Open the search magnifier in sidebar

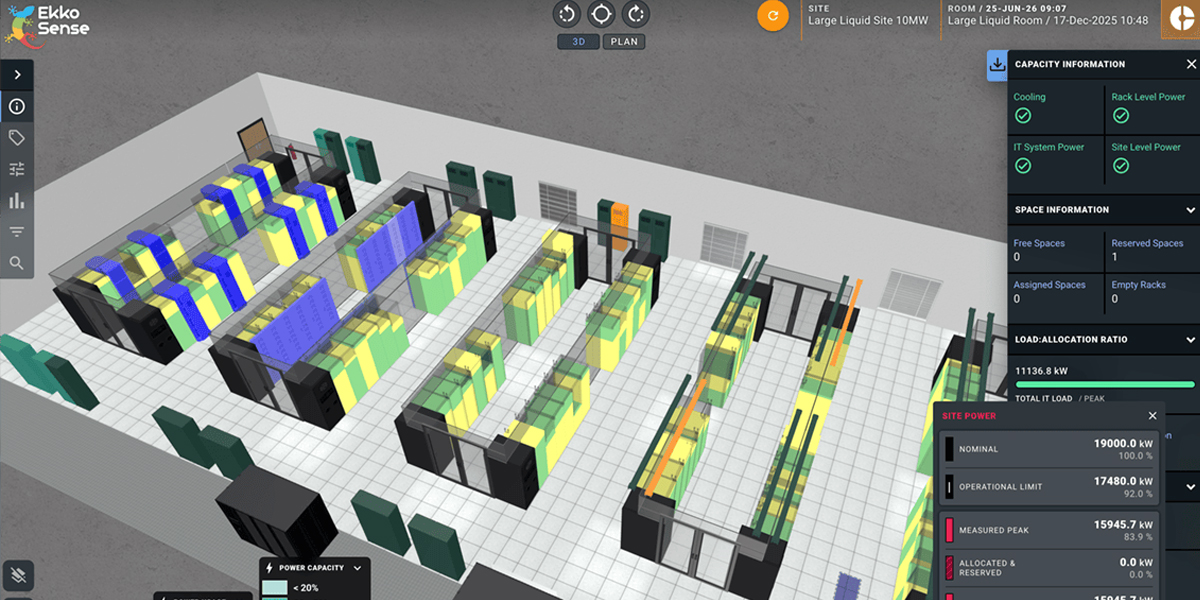pos(17,263)
